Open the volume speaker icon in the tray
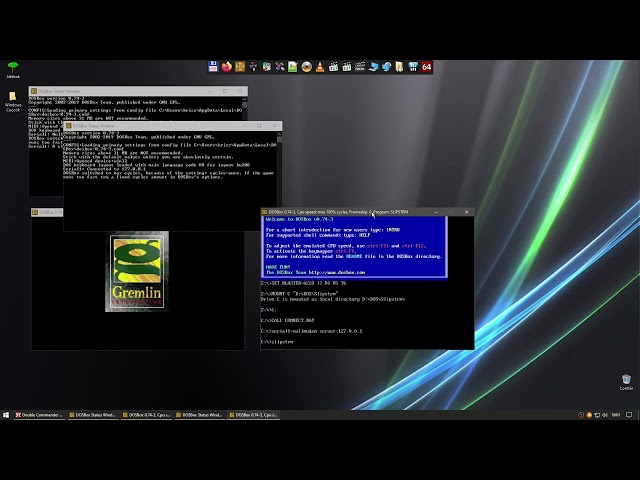This screenshot has height=480, width=640. coord(605,415)
